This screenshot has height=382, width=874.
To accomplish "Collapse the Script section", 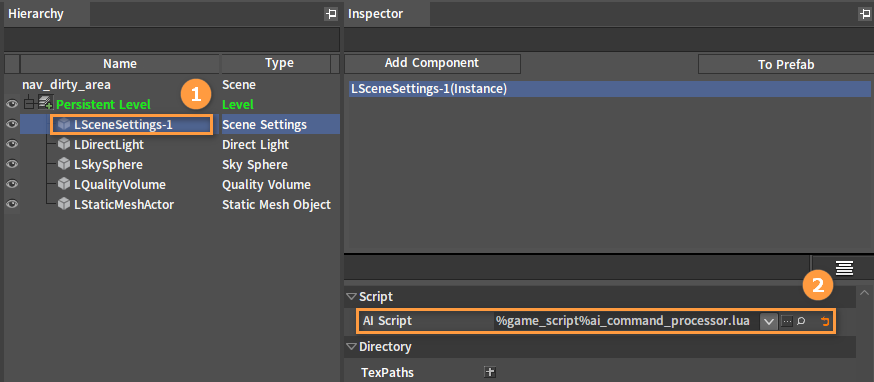I will [x=351, y=297].
